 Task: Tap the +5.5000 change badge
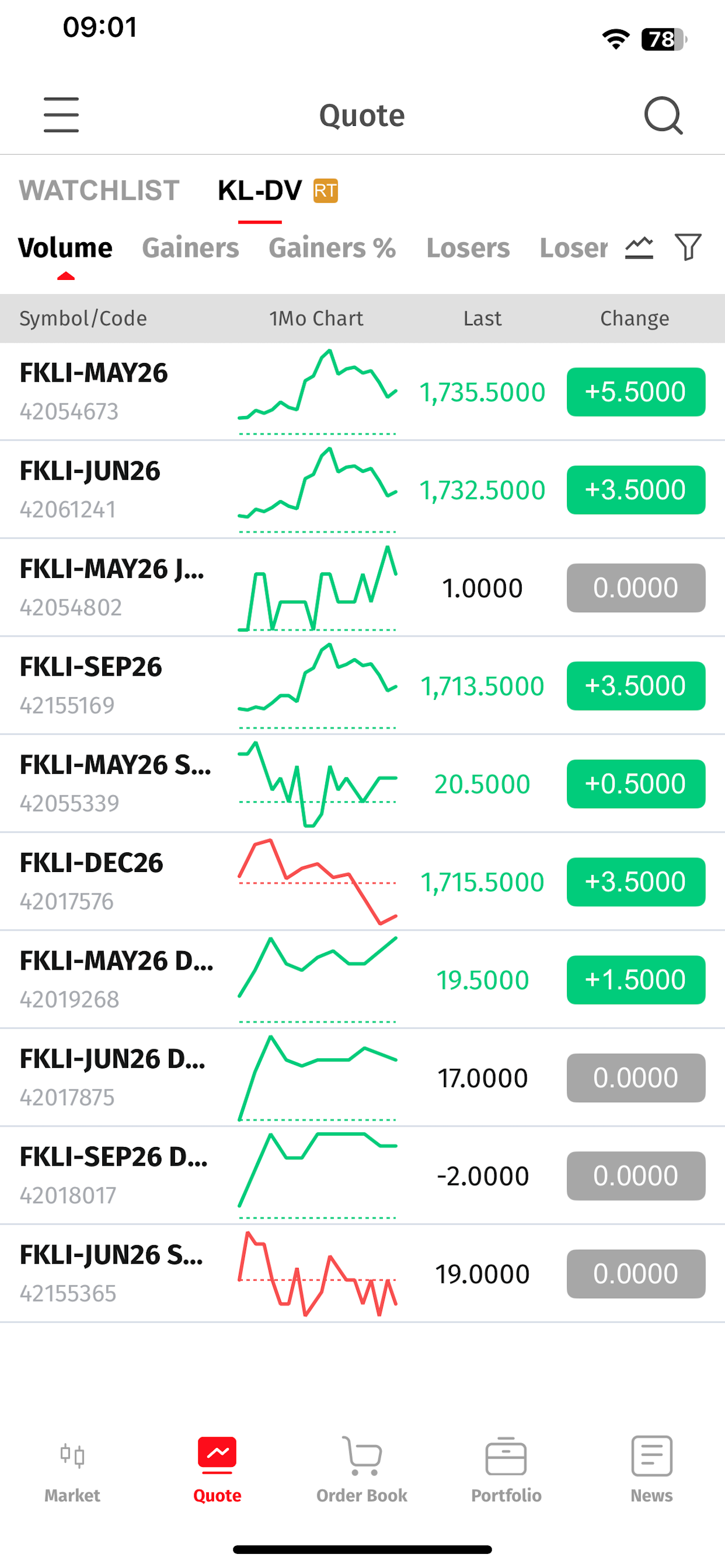pyautogui.click(x=636, y=392)
